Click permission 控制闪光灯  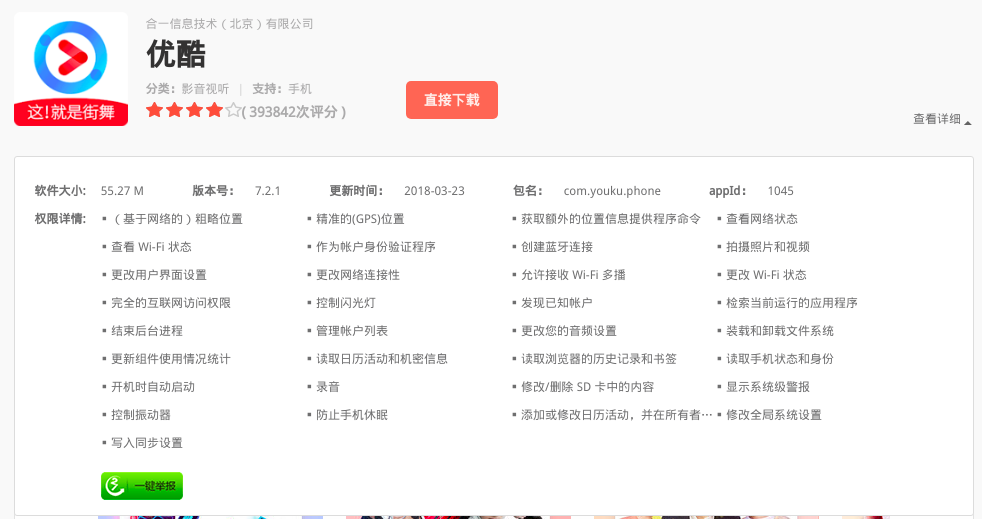[346, 303]
